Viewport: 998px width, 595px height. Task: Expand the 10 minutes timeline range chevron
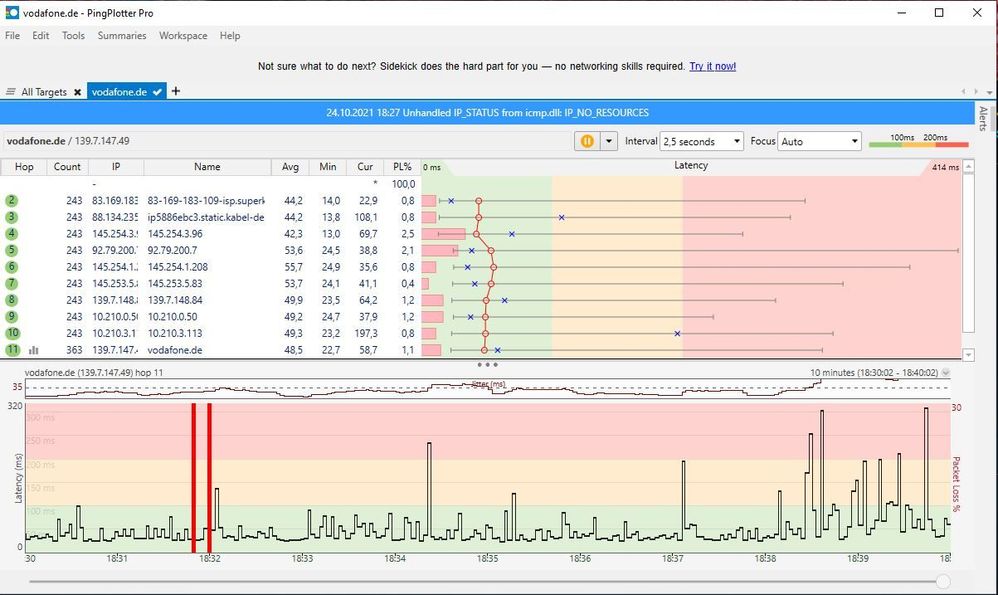[x=946, y=373]
